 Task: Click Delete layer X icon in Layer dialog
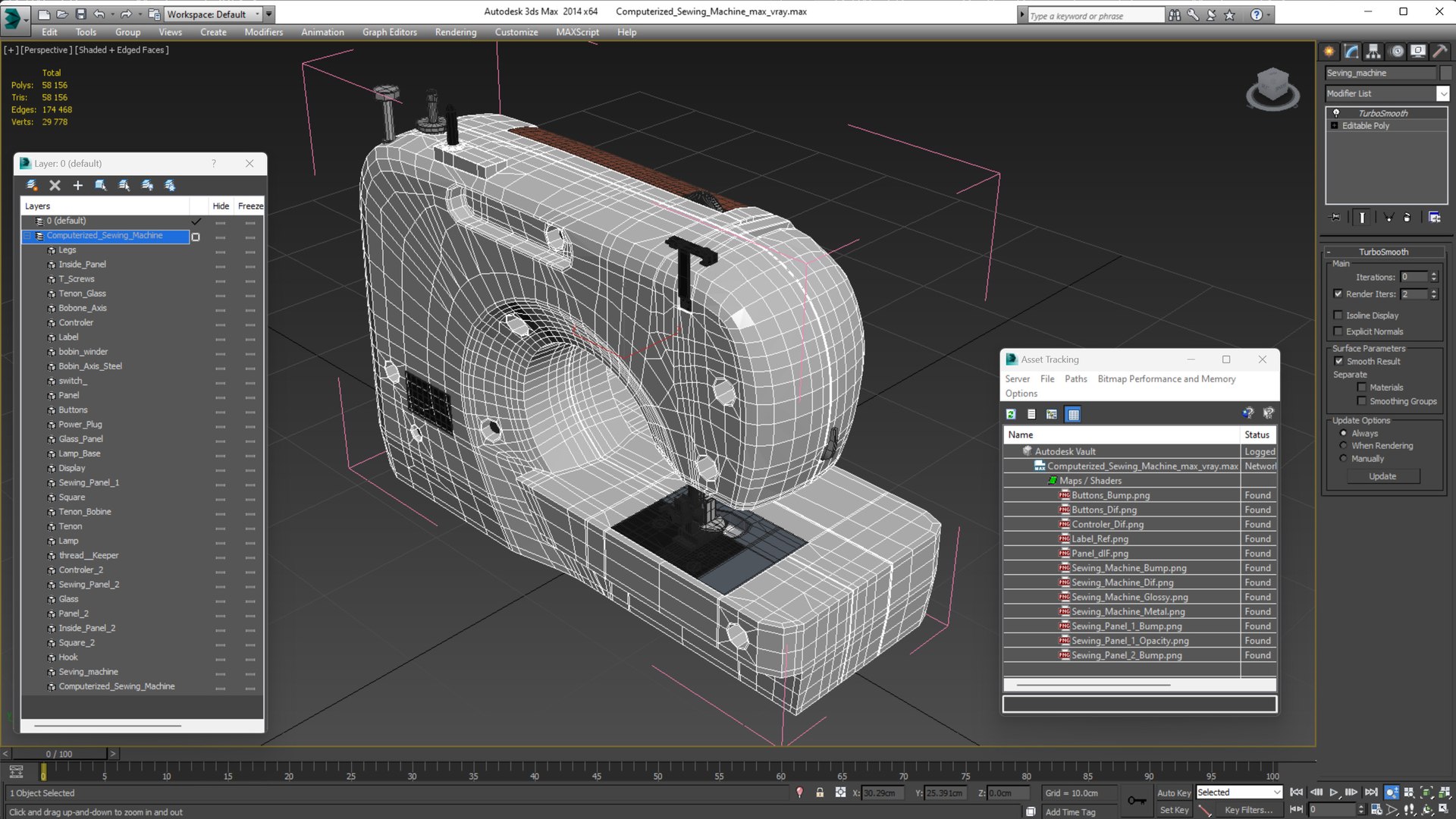(x=55, y=185)
